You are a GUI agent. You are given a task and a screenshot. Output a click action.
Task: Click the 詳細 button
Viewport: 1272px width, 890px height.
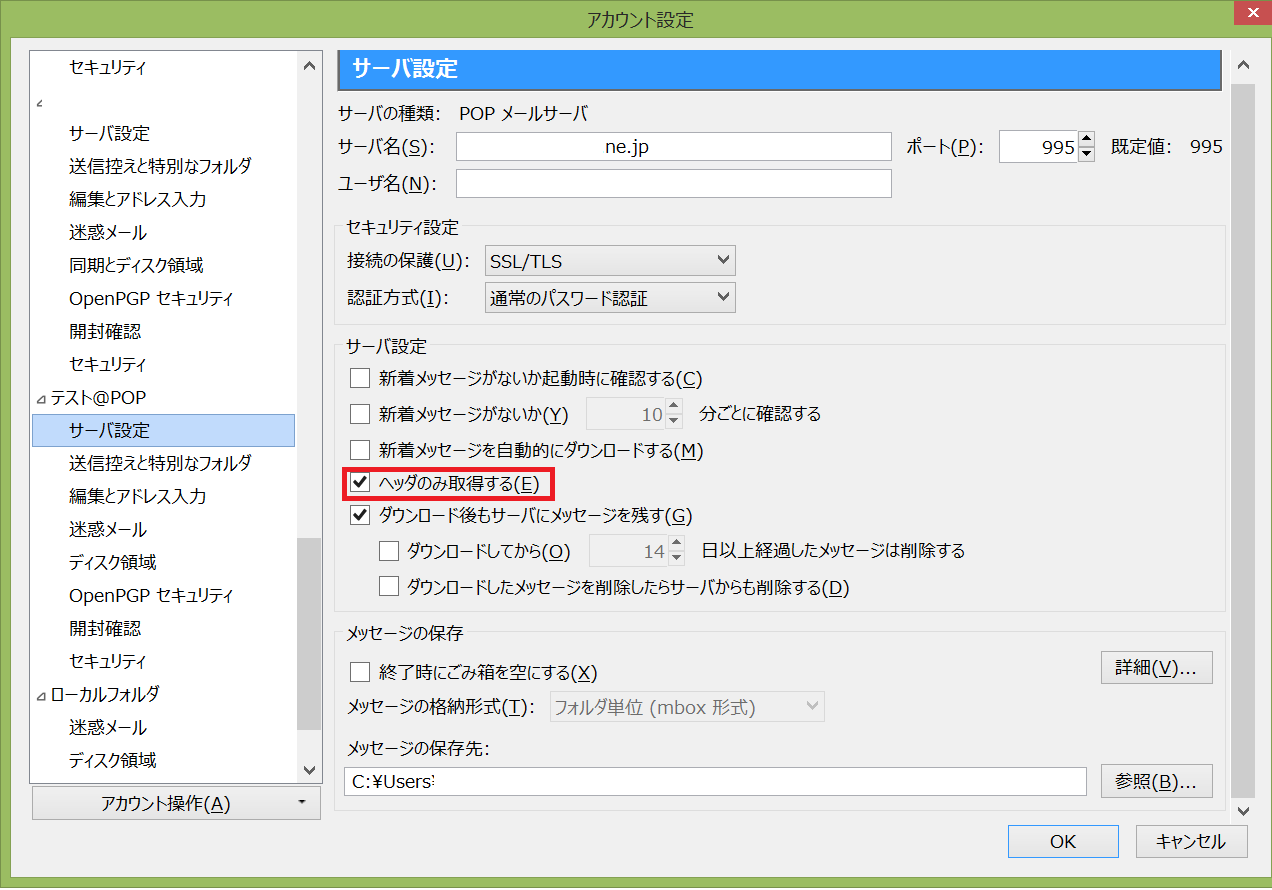[x=1156, y=668]
